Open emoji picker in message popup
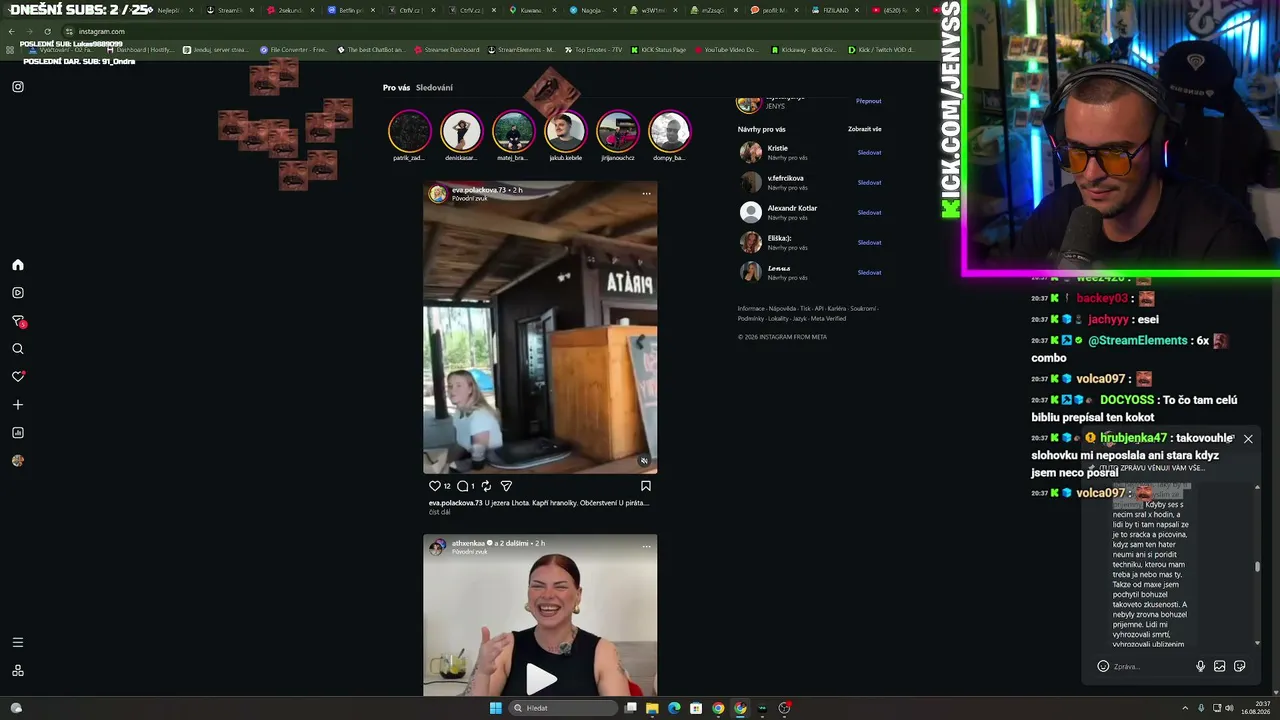The height and width of the screenshot is (720, 1280). (x=1103, y=667)
